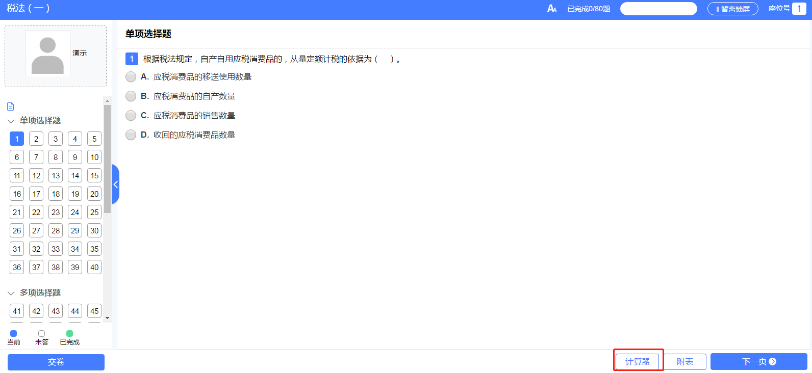Jump to question 30 in navigator
The image size is (812, 373).
tap(94, 231)
